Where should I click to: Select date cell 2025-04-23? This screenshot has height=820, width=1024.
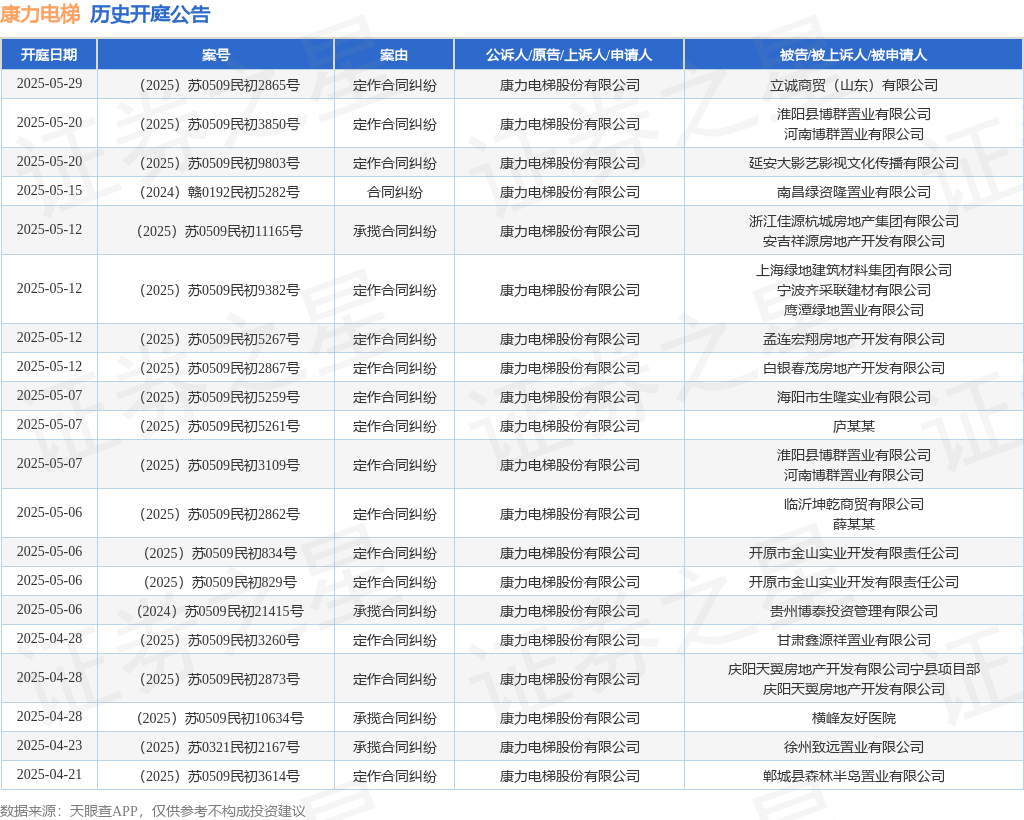pyautogui.click(x=49, y=746)
